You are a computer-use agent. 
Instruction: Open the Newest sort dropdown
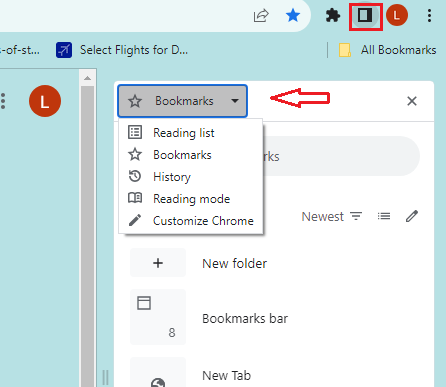pos(332,217)
